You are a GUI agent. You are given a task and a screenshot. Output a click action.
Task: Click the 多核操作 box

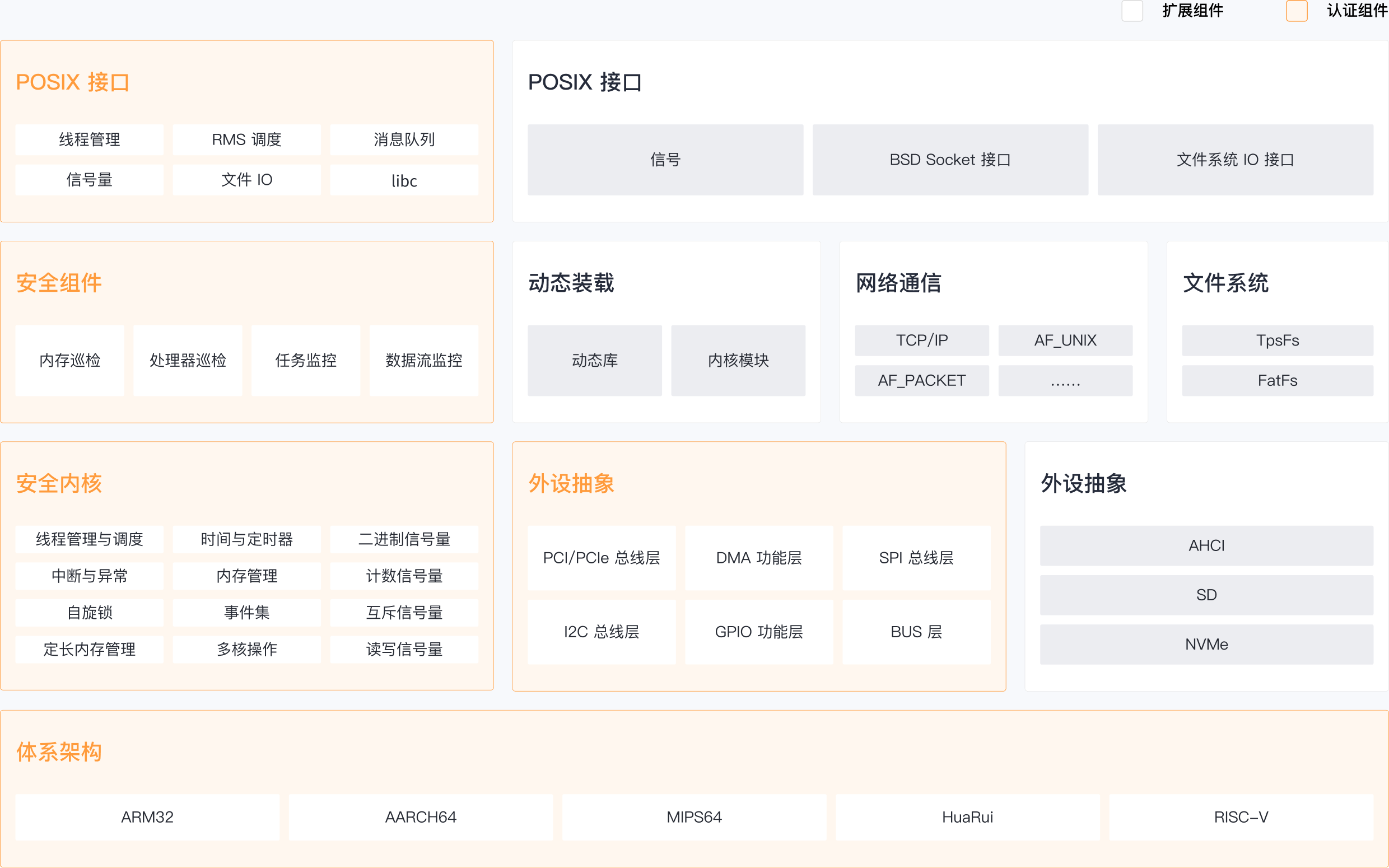point(247,649)
